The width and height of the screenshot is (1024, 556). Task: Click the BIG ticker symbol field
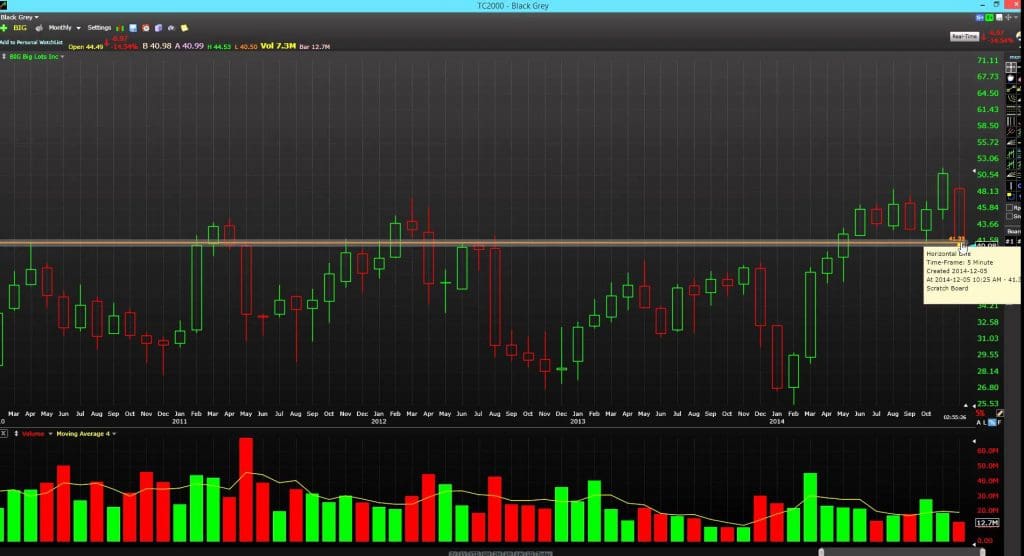pos(20,28)
